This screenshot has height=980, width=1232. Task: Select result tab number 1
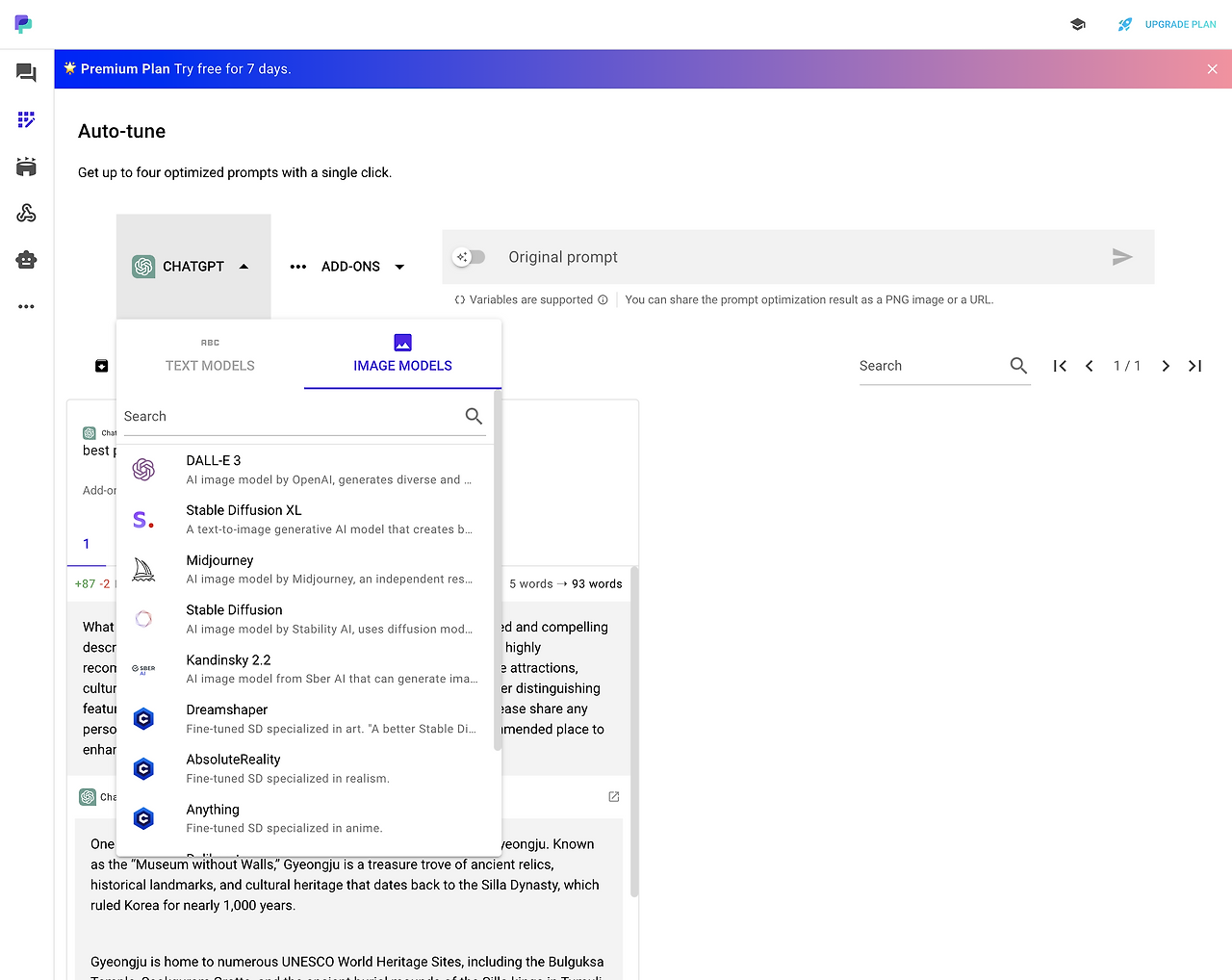pyautogui.click(x=87, y=544)
